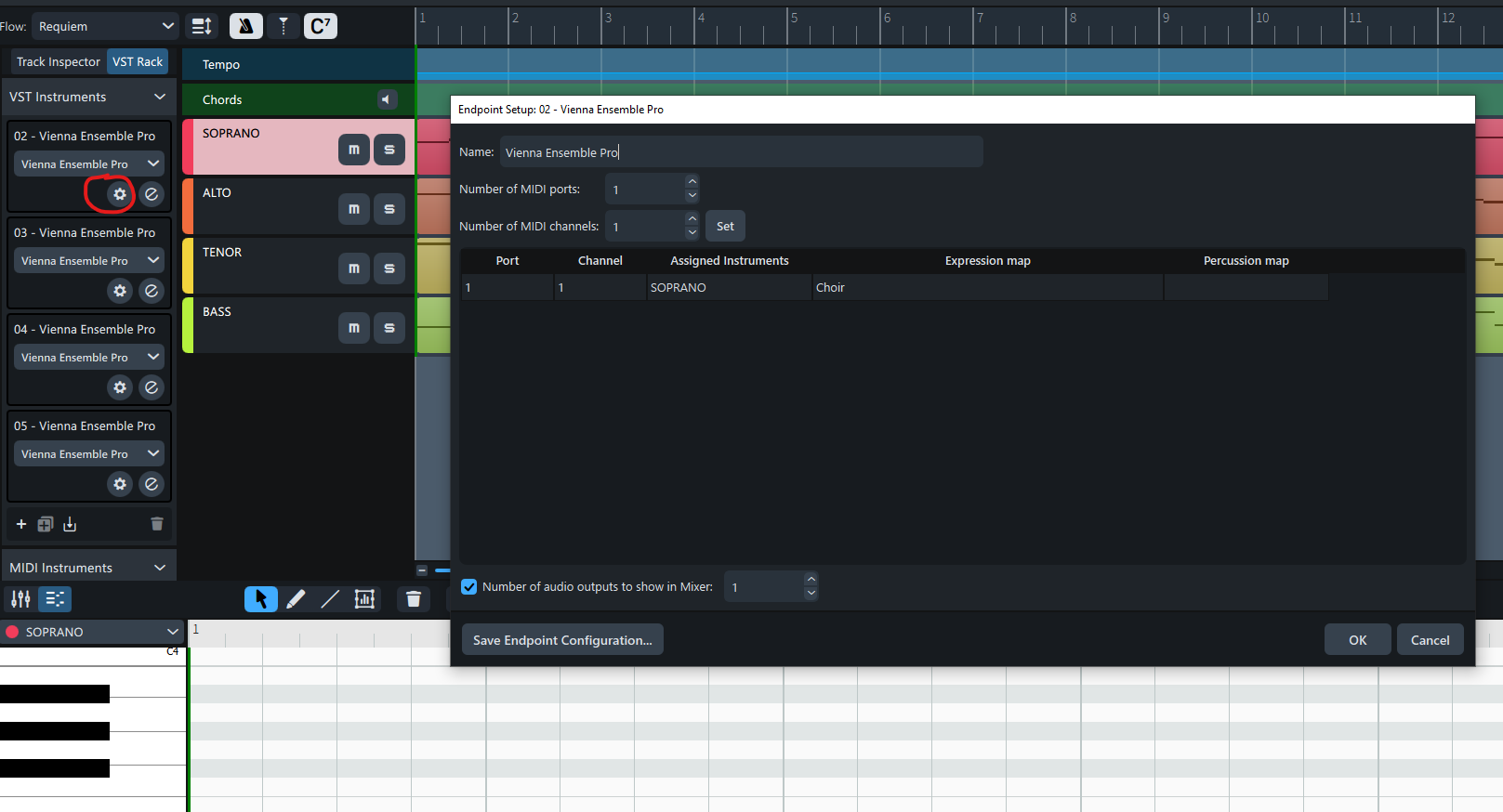
Task: Increase Number of MIDI ports
Action: click(692, 181)
